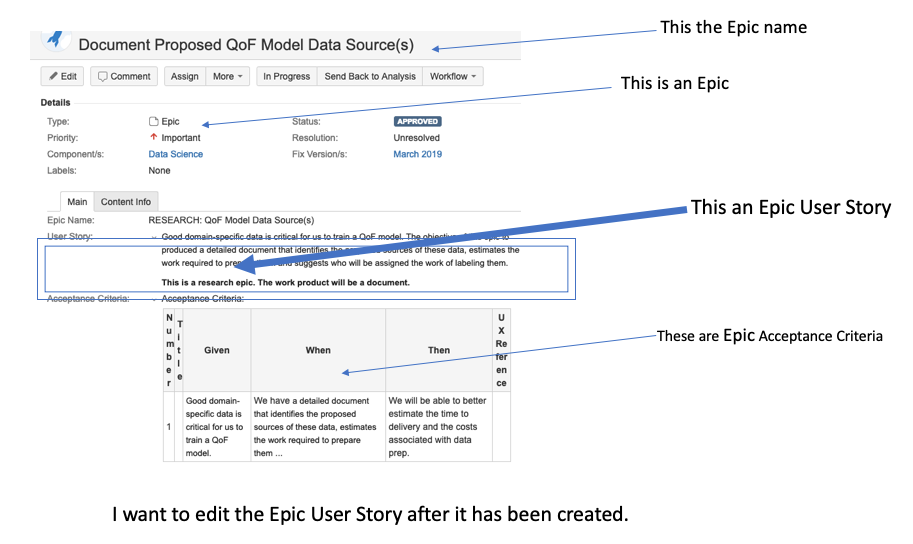This screenshot has width=913, height=544.
Task: Click the Epic Name value text
Action: 231,220
